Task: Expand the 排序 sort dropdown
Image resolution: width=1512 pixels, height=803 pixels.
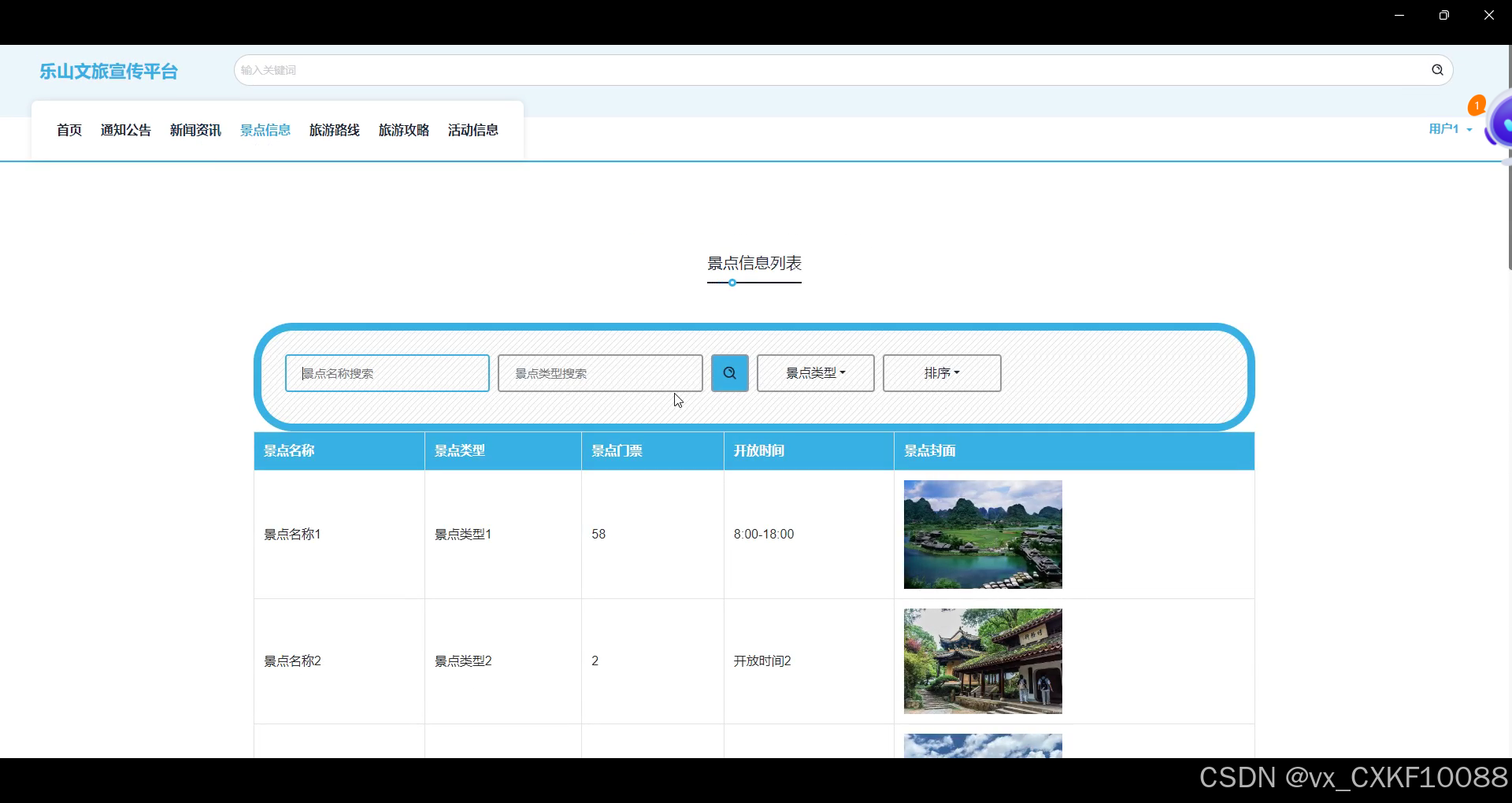Action: [942, 373]
